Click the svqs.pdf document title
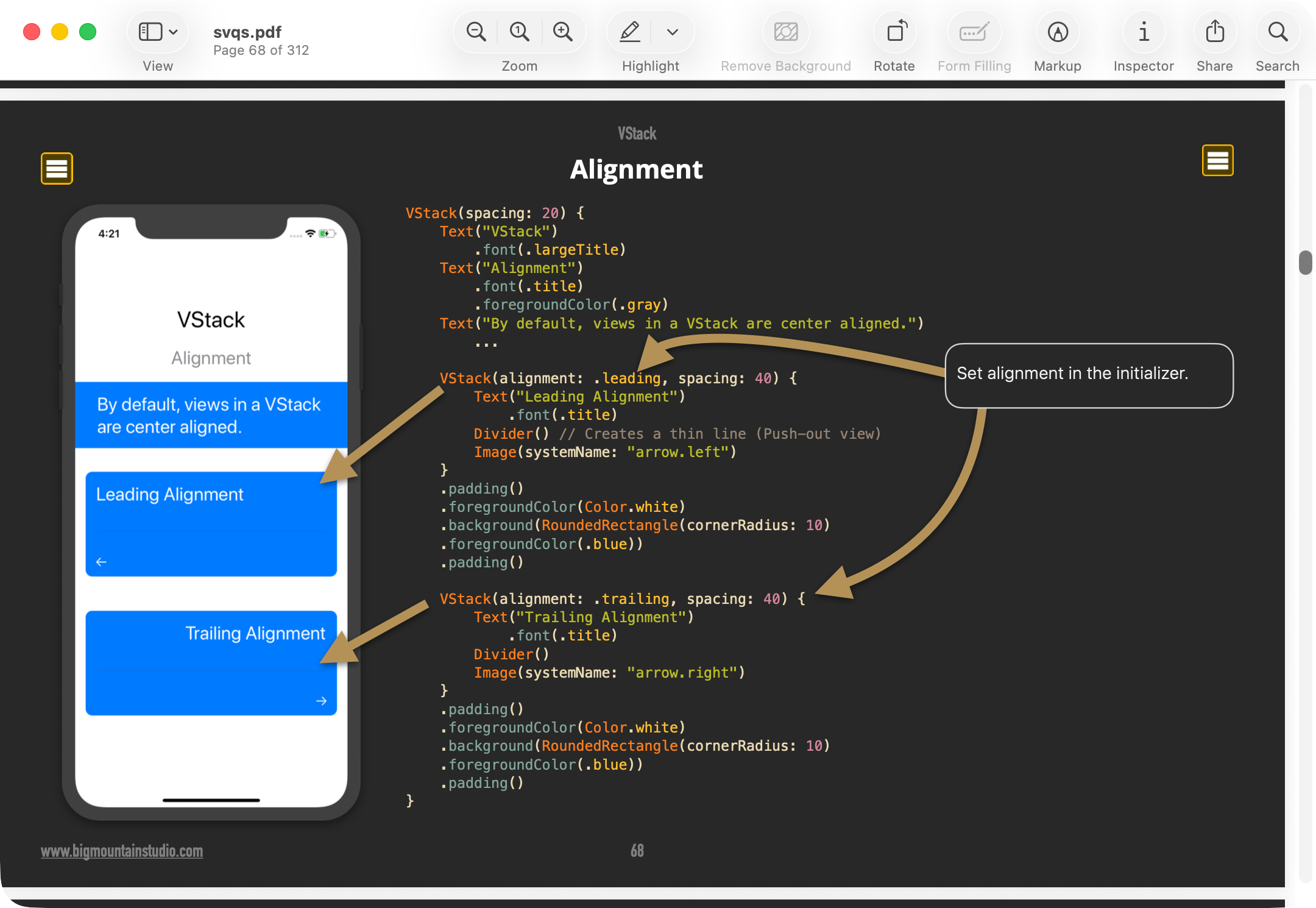This screenshot has height=908, width=1316. [x=247, y=32]
